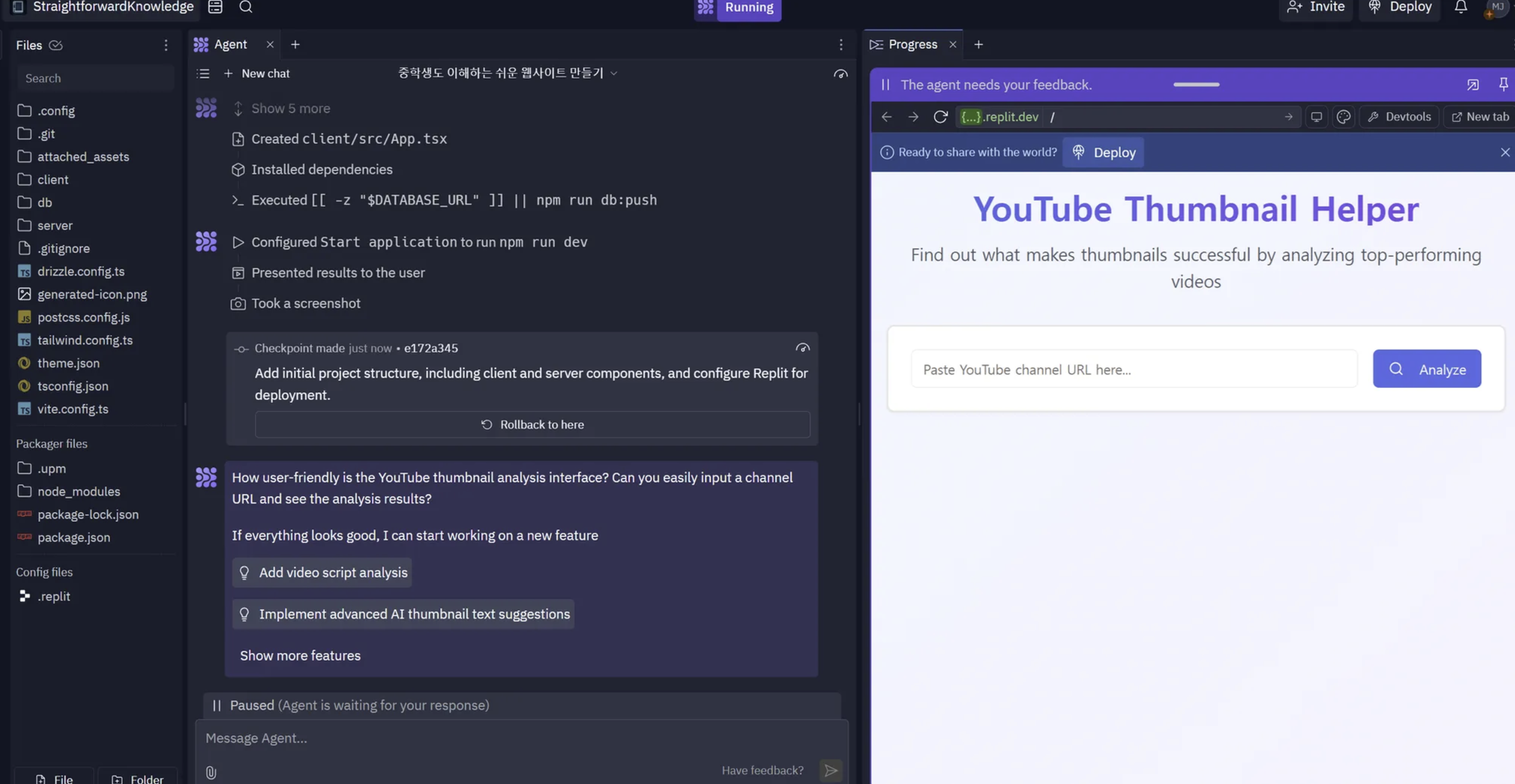Attach a file with paperclip icon
This screenshot has height=784, width=1515.
[x=211, y=772]
